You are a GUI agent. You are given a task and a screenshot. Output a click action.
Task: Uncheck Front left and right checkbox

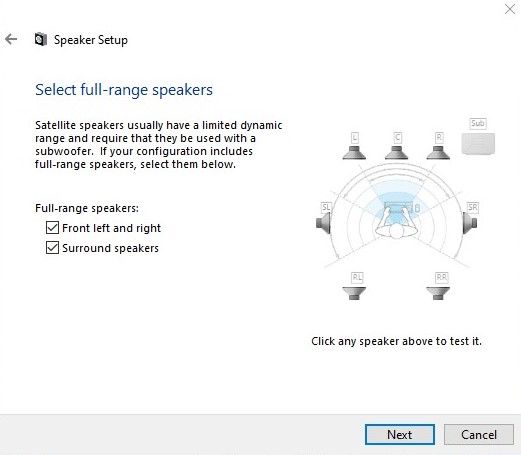tap(52, 228)
